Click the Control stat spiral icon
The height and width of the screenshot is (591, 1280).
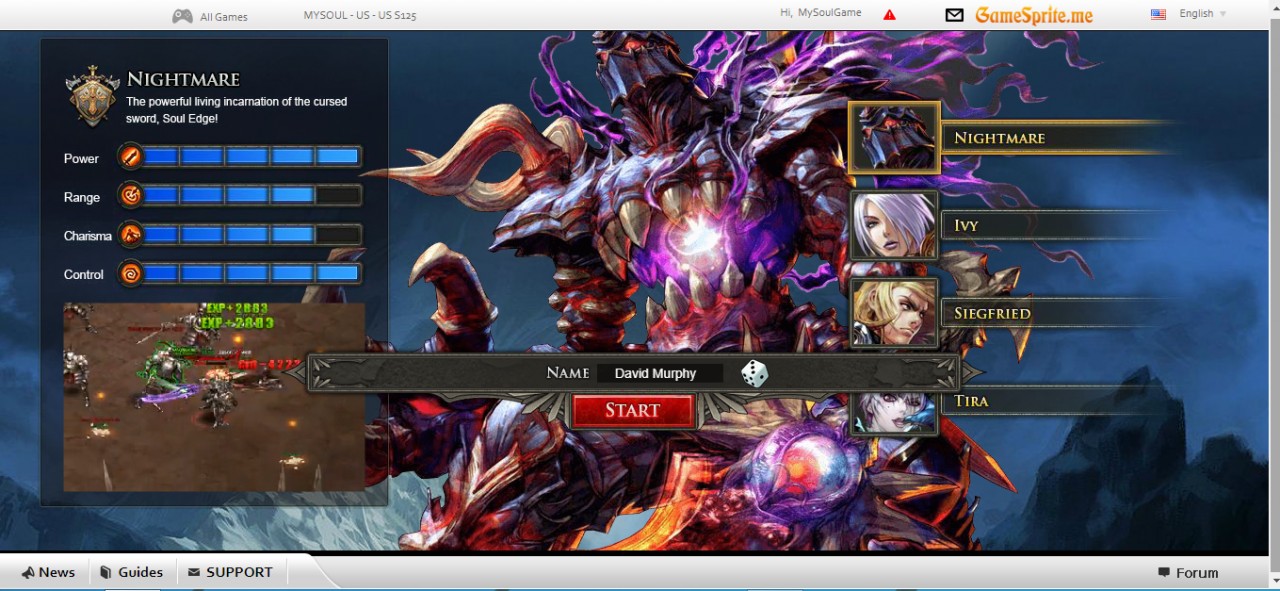(x=131, y=273)
